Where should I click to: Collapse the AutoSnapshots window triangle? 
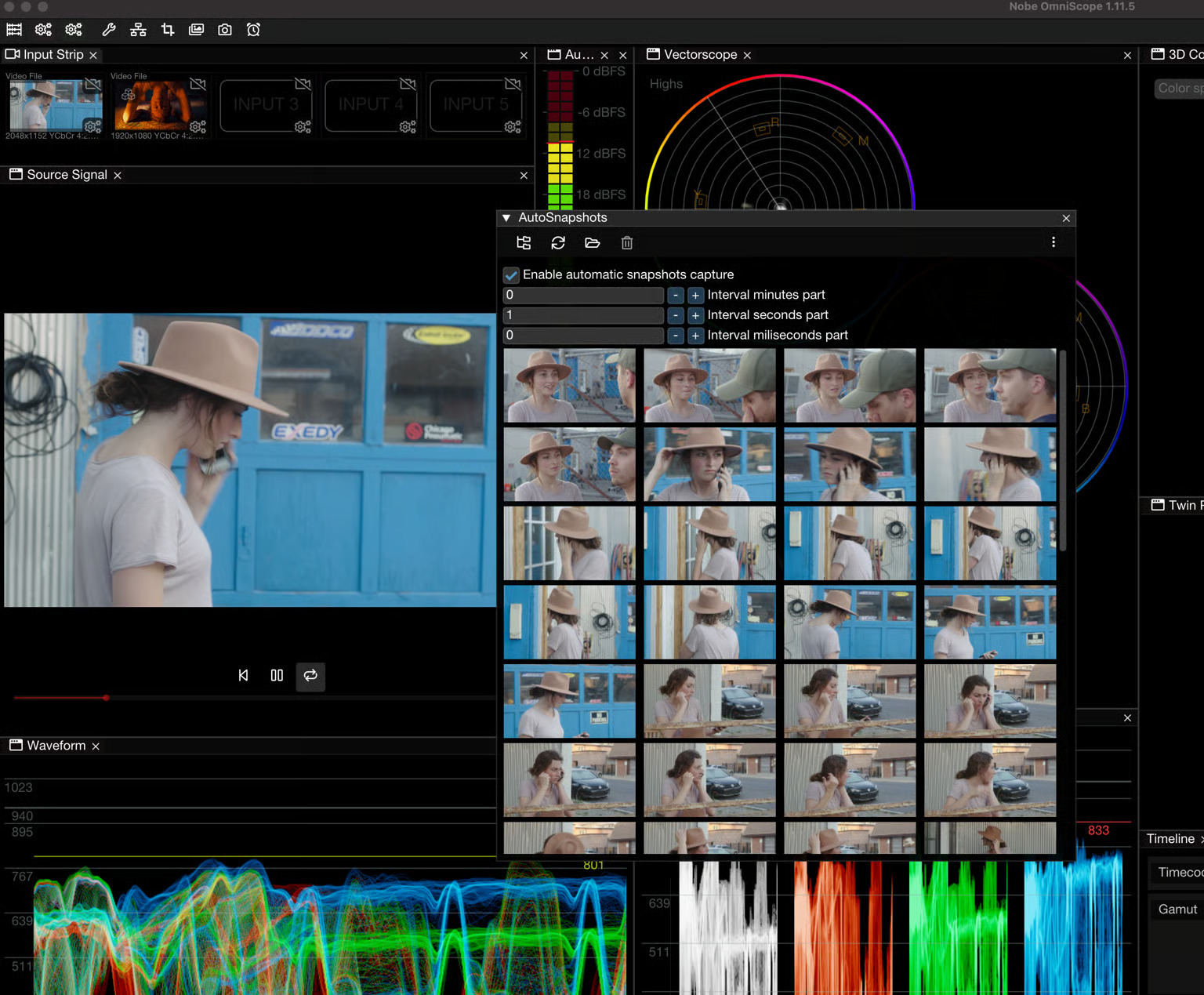pos(506,218)
